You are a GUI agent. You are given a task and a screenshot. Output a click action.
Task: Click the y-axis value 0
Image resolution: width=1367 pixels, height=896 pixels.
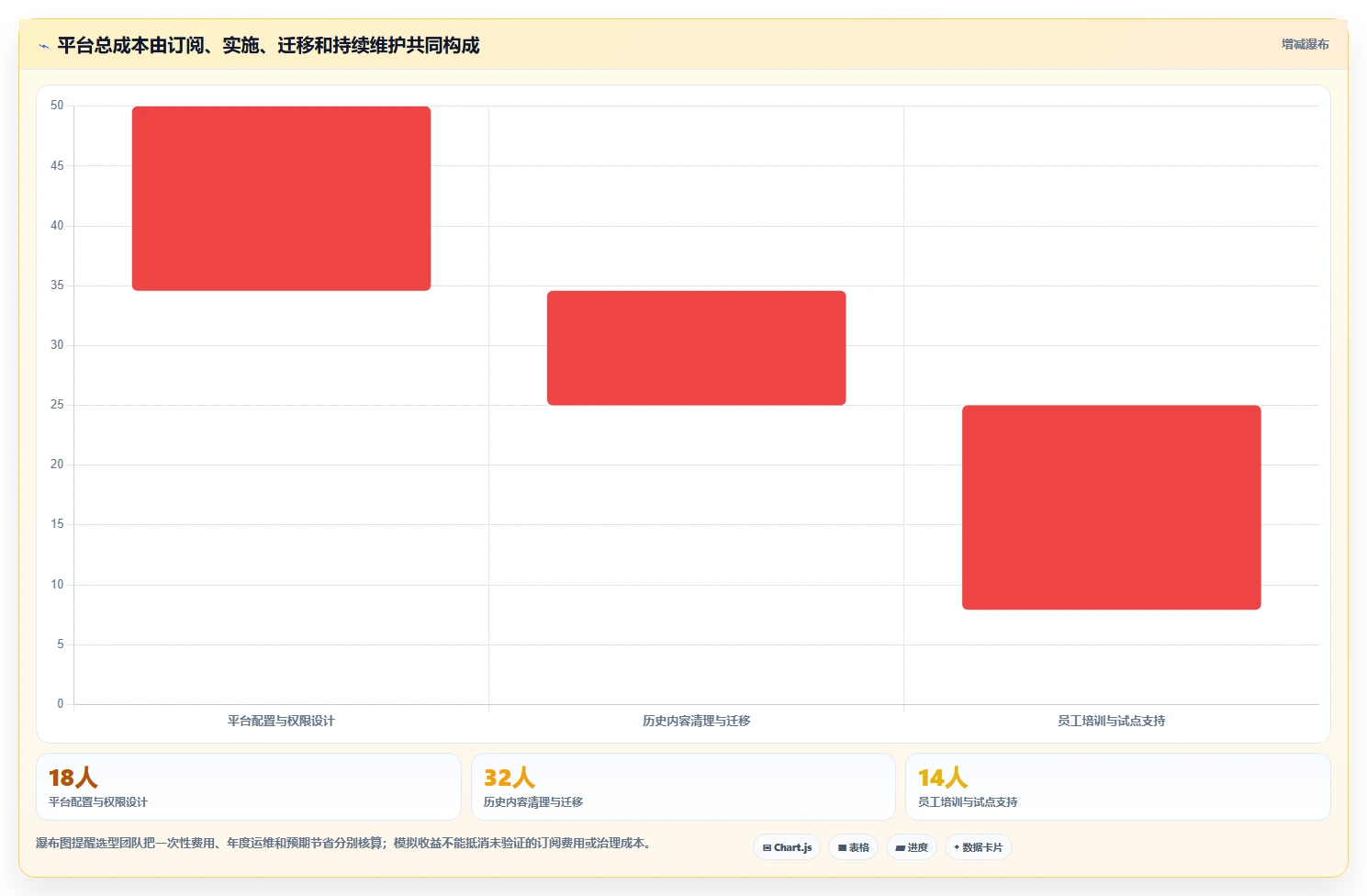tap(61, 703)
